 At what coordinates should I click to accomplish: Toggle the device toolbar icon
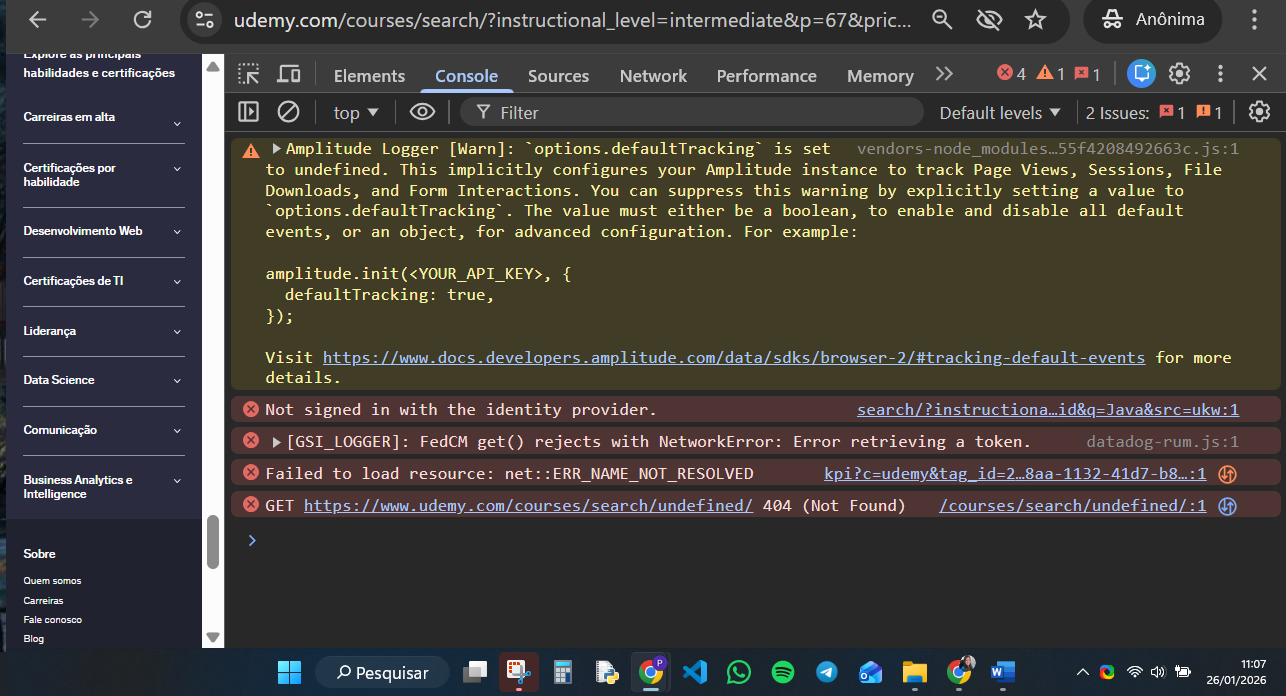pyautogui.click(x=289, y=74)
